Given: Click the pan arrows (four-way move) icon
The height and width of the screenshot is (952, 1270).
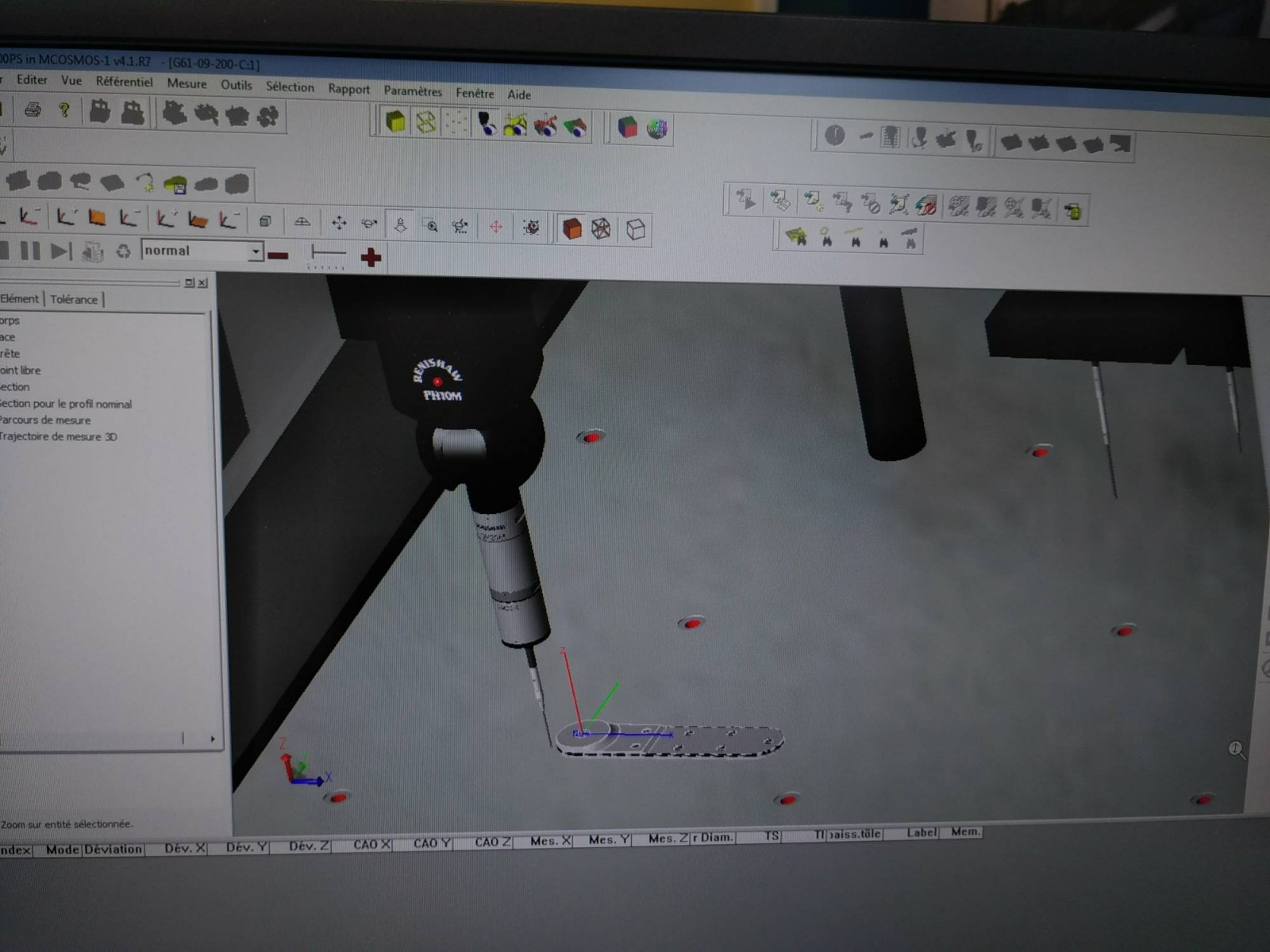Looking at the screenshot, I should 339,223.
